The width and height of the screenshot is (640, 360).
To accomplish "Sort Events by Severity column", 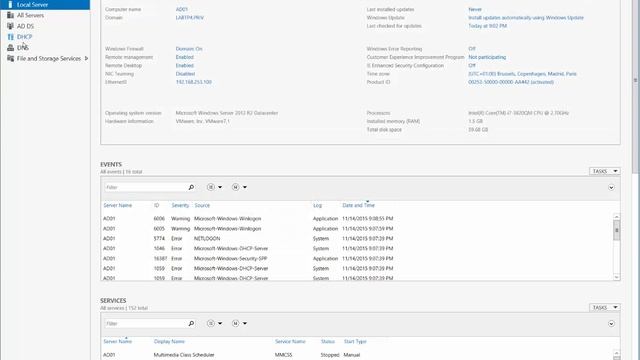I will pos(180,205).
